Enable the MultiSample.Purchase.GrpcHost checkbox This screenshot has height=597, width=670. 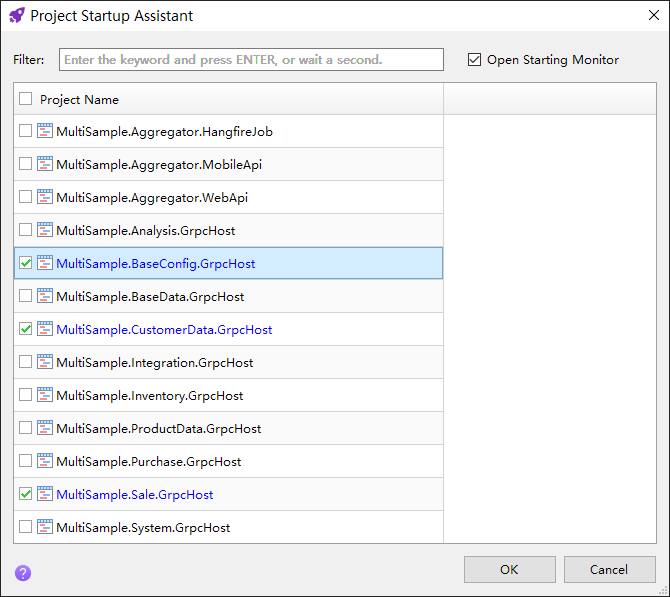(x=26, y=461)
